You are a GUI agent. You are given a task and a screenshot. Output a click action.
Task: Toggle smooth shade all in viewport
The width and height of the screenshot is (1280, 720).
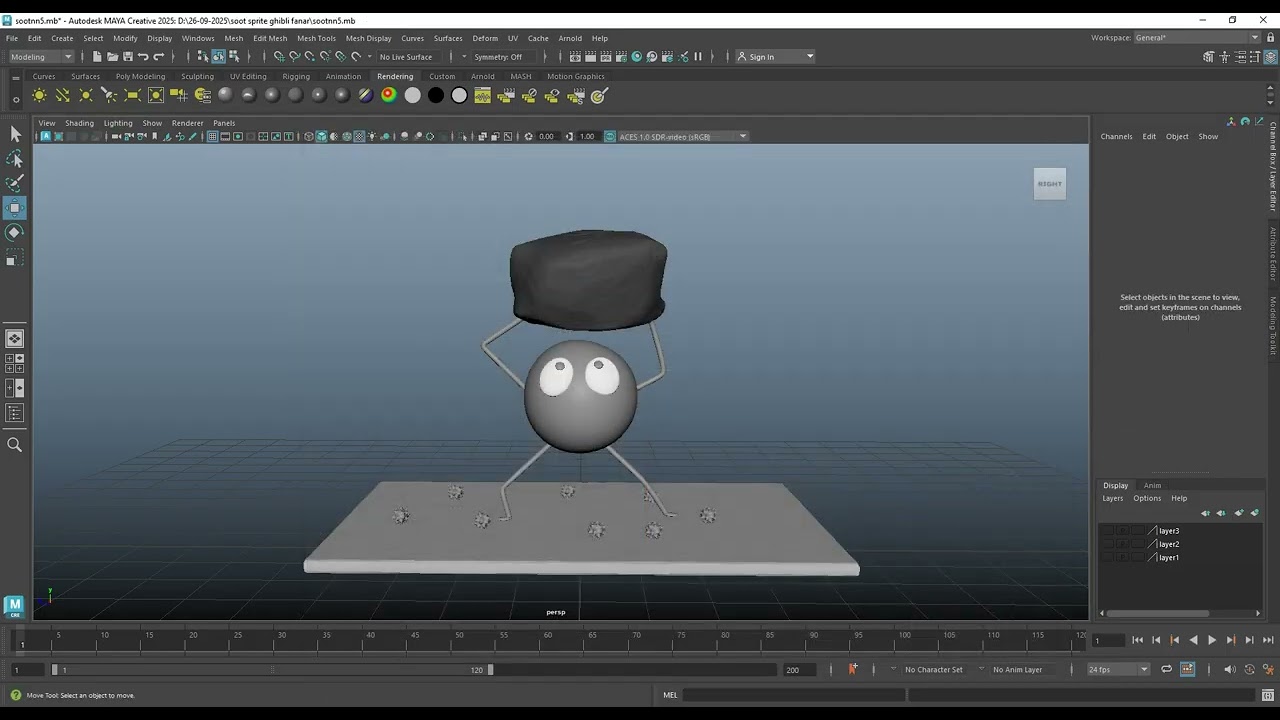click(x=321, y=137)
